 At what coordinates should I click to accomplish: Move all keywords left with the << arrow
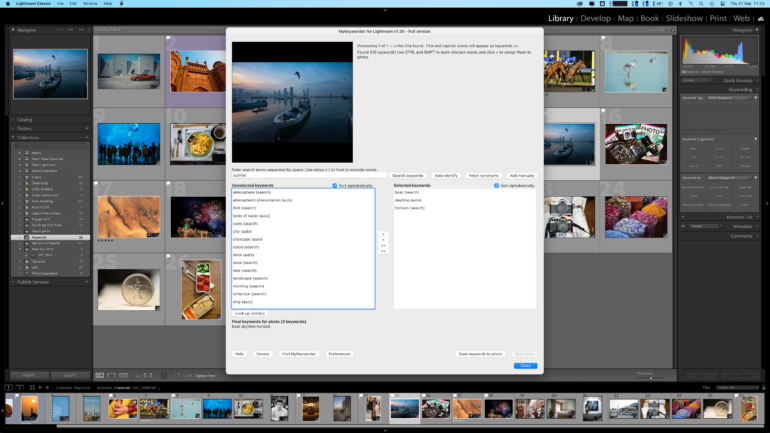(383, 251)
